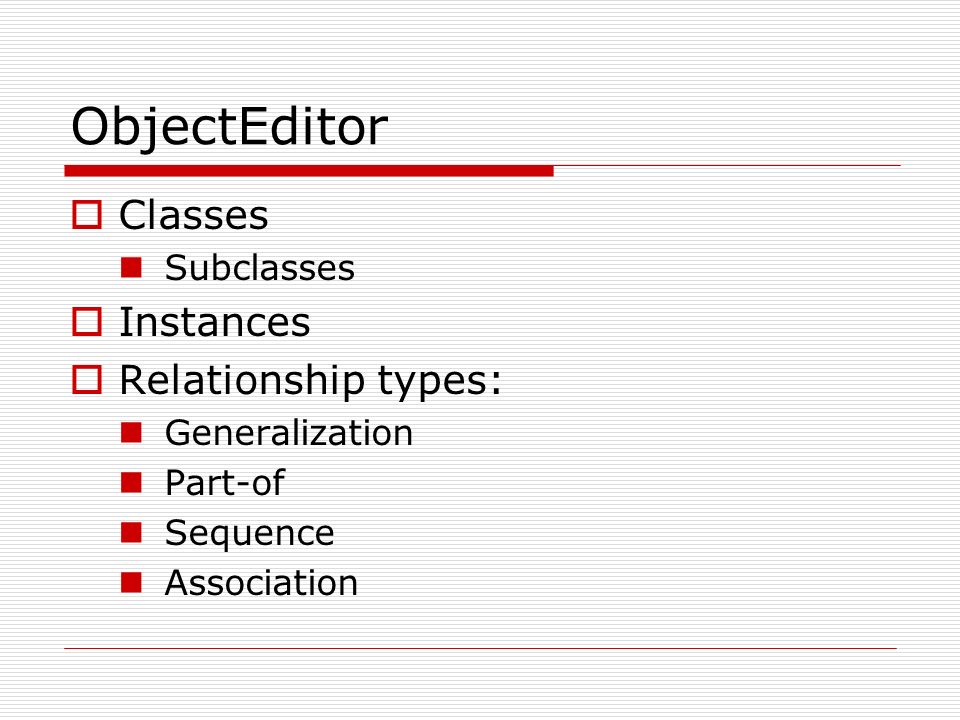Click the Subclasses sub-bullet text
This screenshot has width=960, height=720.
[260, 268]
